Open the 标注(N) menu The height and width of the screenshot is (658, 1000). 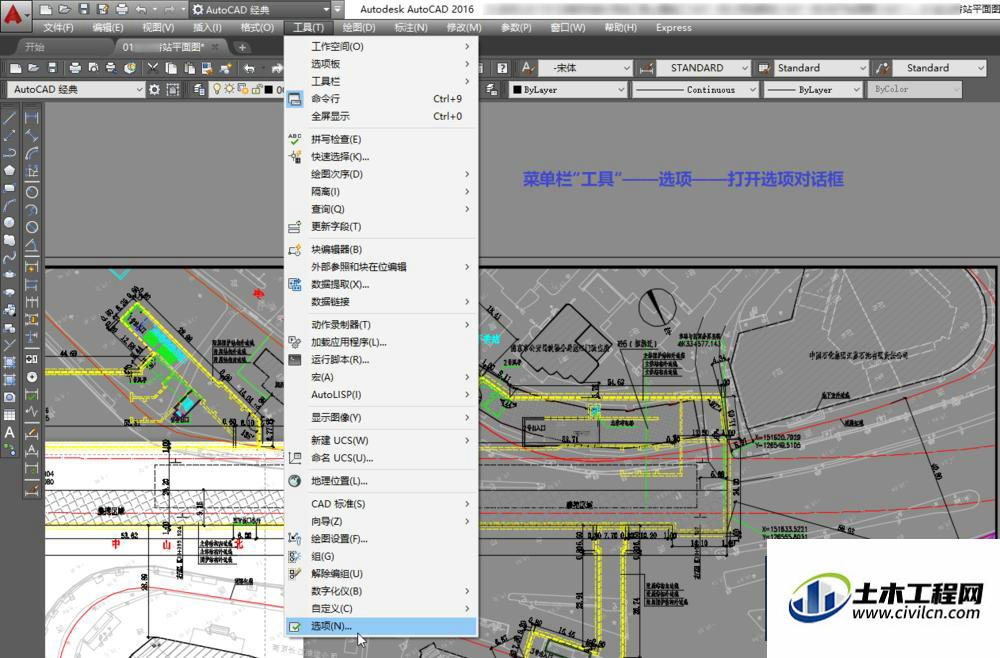click(x=411, y=27)
